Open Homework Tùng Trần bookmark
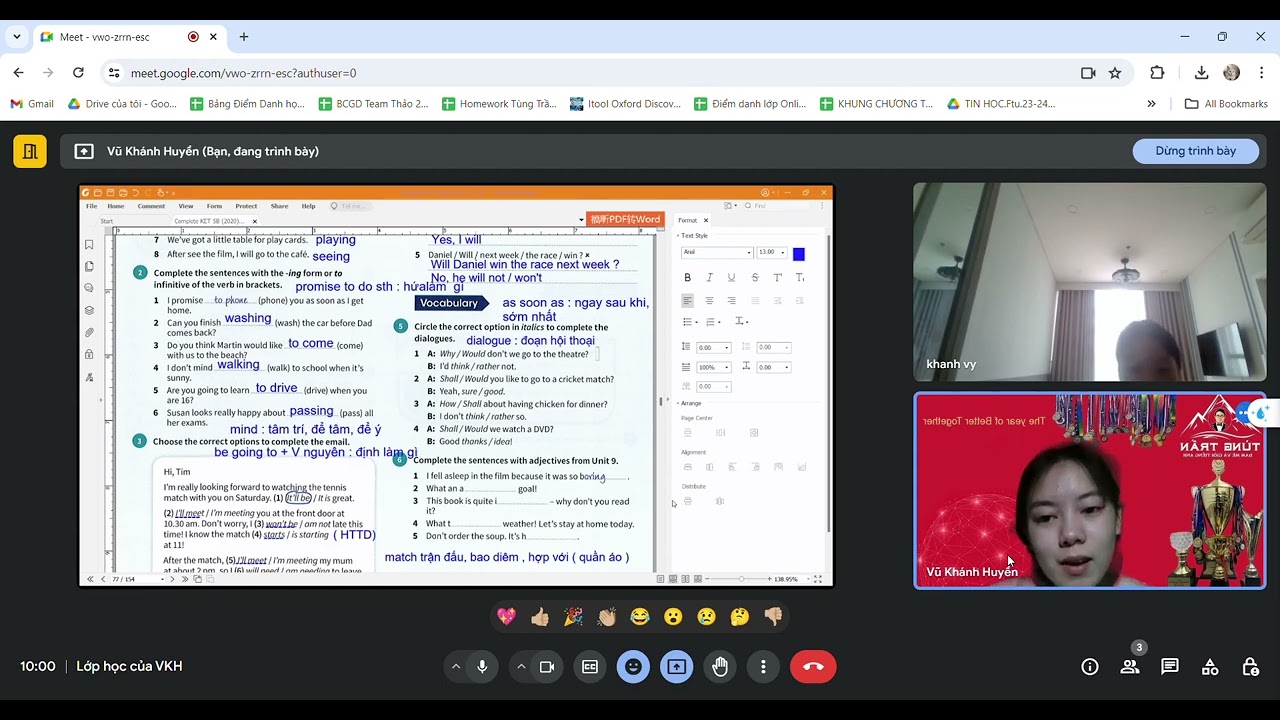 pyautogui.click(x=498, y=103)
